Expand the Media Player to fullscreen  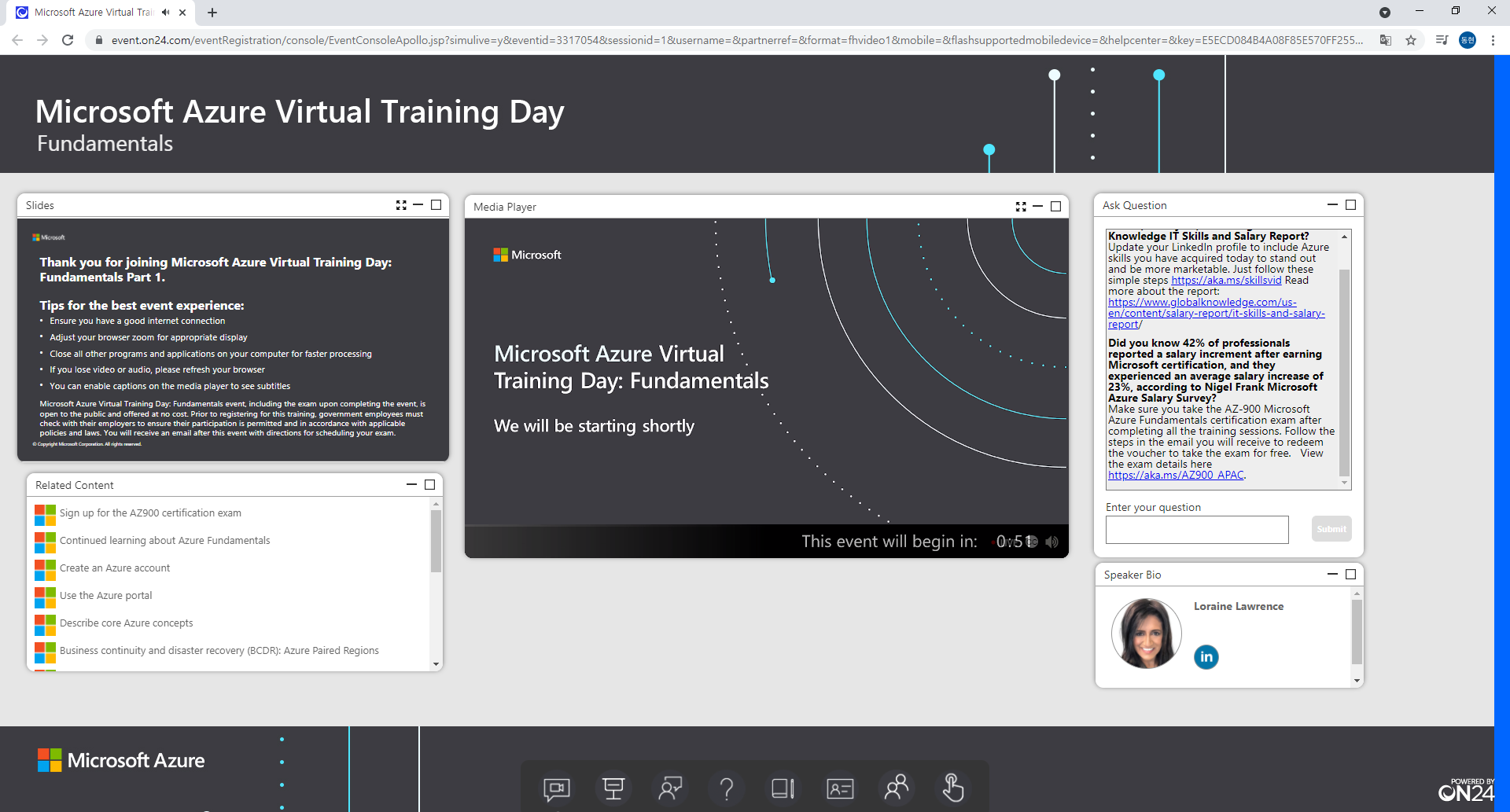tap(1020, 207)
